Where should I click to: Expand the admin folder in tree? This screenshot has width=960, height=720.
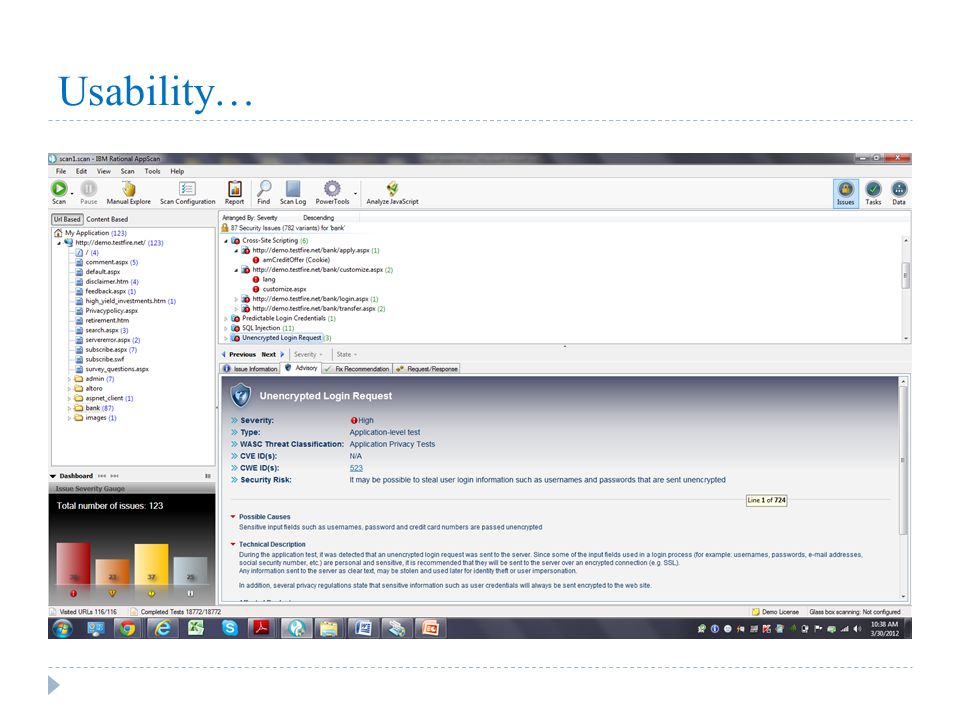pos(69,380)
